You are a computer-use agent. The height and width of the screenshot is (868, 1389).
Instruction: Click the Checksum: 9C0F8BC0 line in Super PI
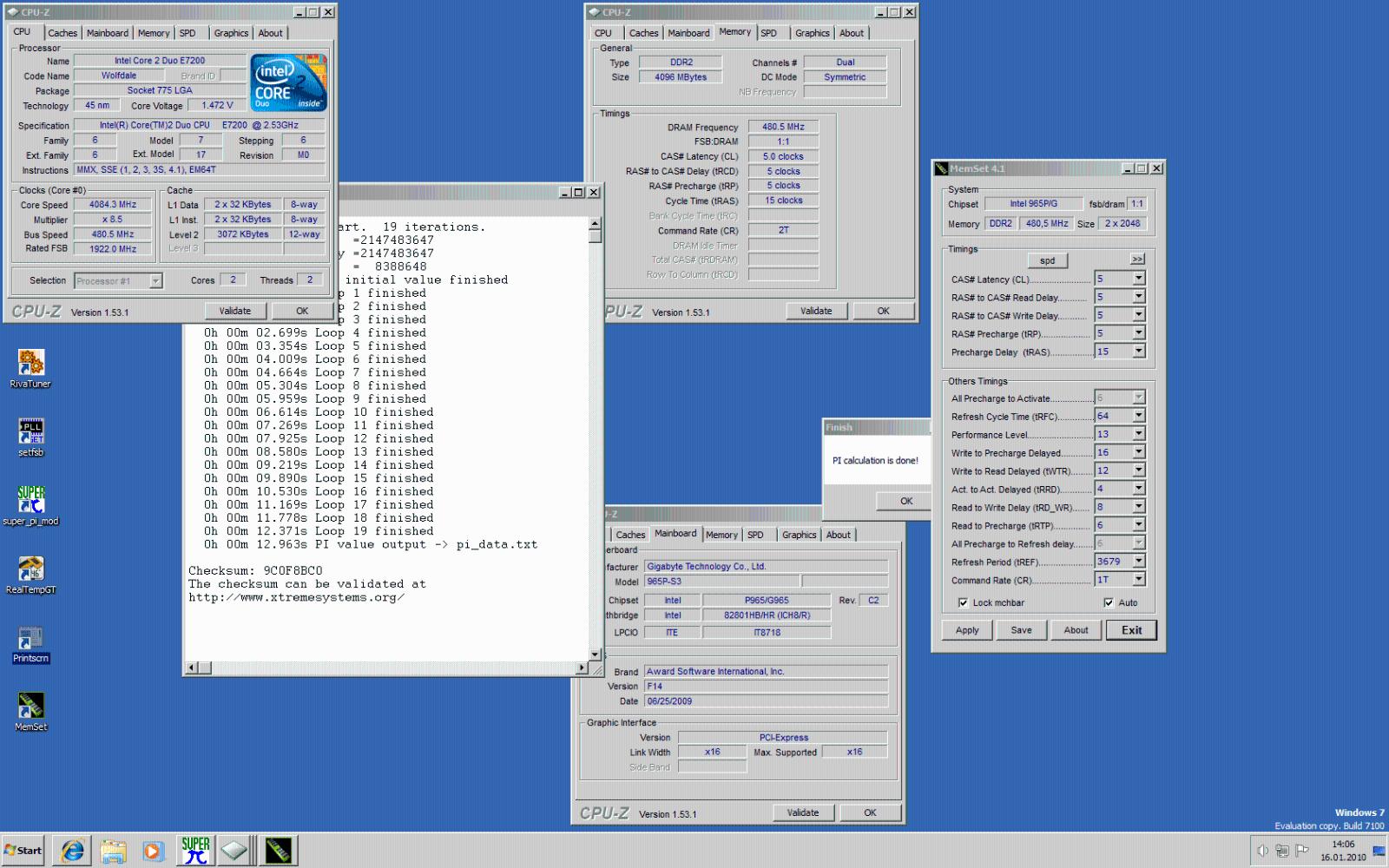255,571
